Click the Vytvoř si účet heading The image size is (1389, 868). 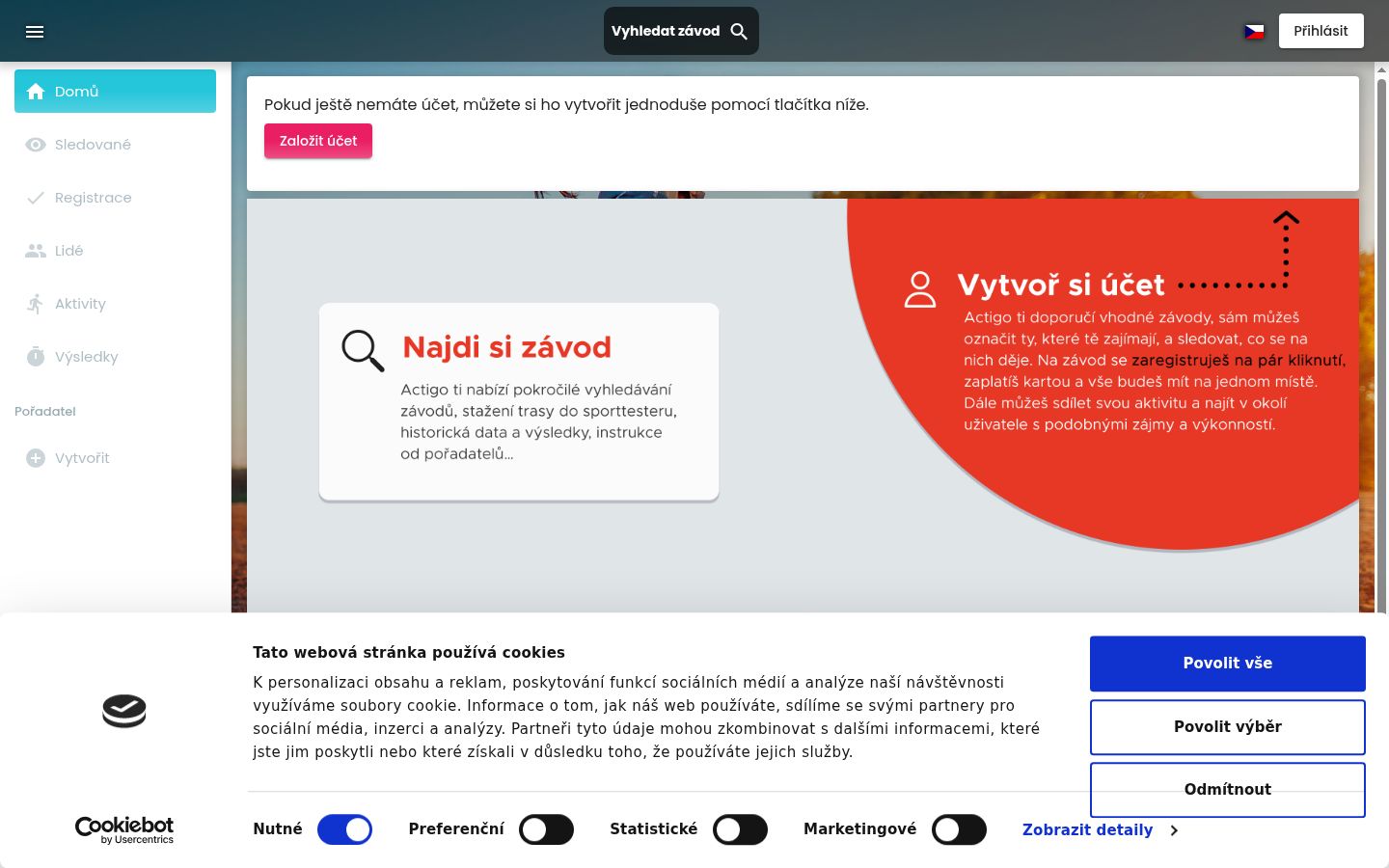(1061, 285)
